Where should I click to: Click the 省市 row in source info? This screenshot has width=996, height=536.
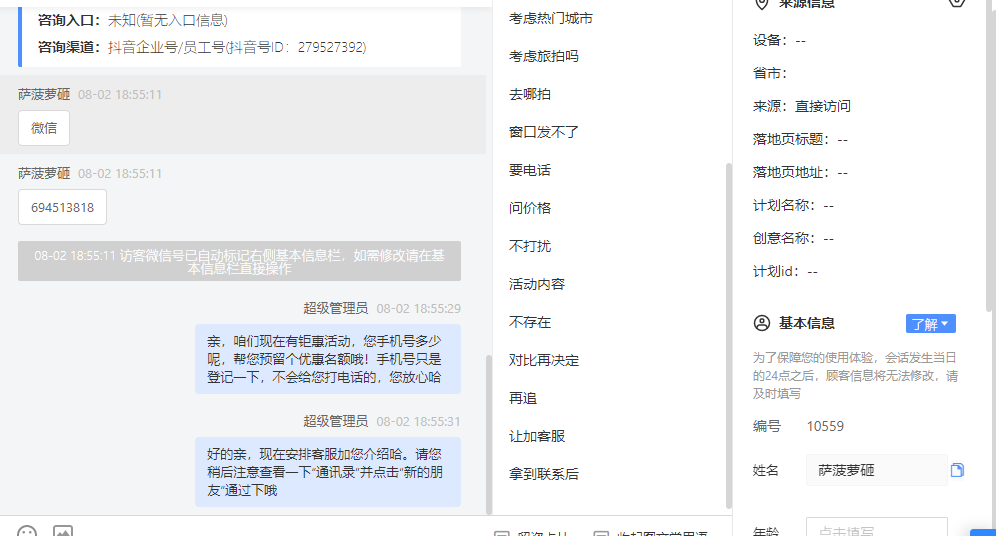(x=770, y=73)
